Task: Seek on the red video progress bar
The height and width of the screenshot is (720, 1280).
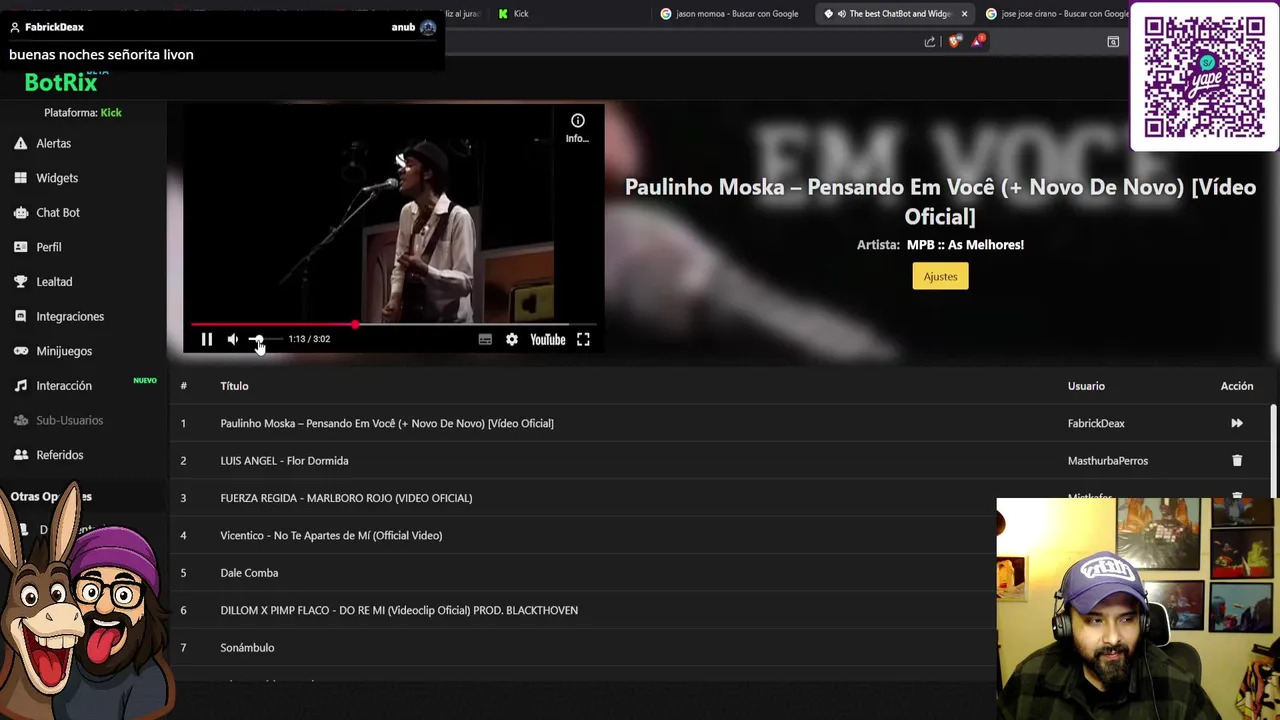Action: point(393,325)
